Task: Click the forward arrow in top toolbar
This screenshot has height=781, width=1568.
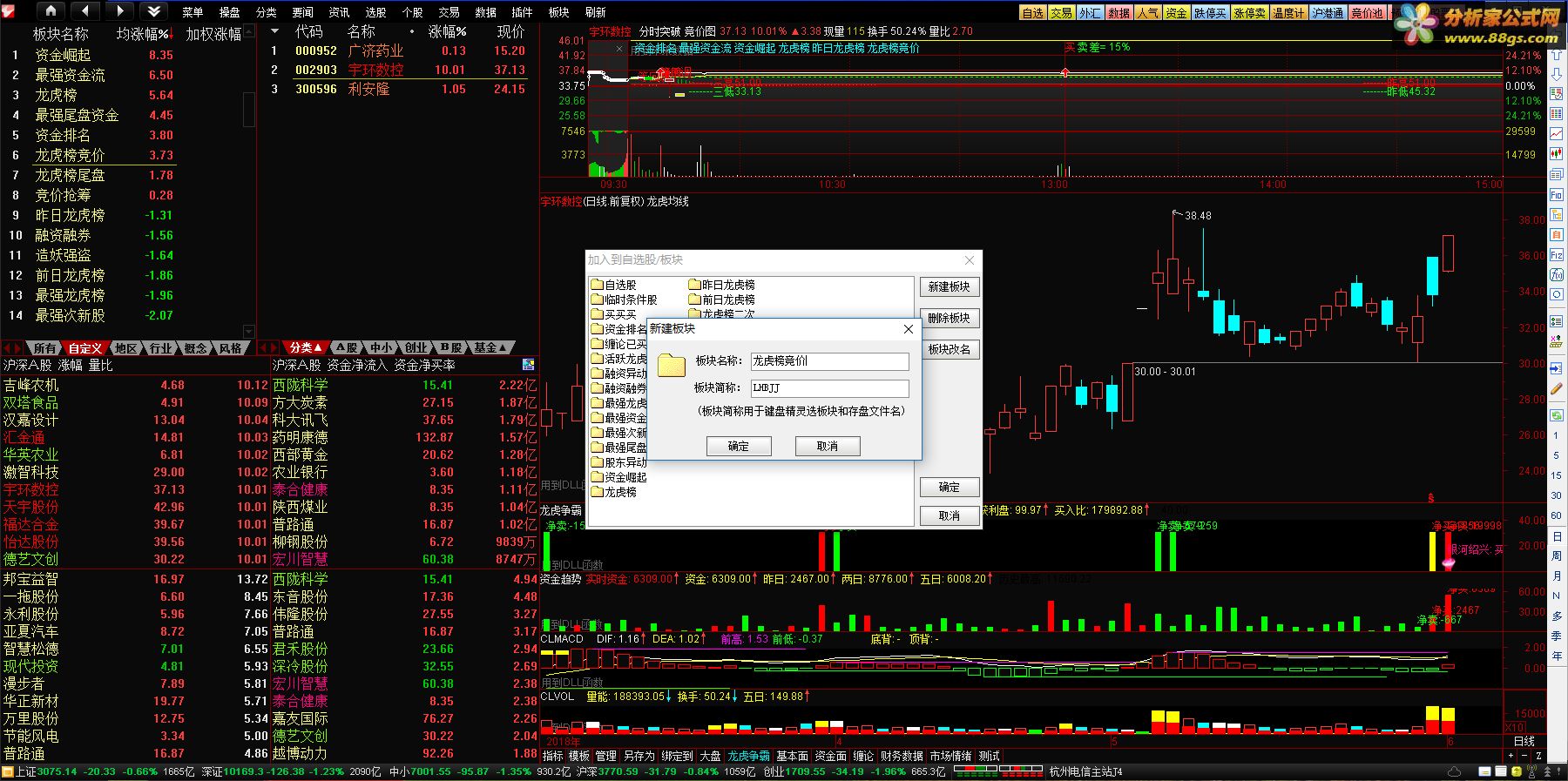Action: tap(120, 11)
